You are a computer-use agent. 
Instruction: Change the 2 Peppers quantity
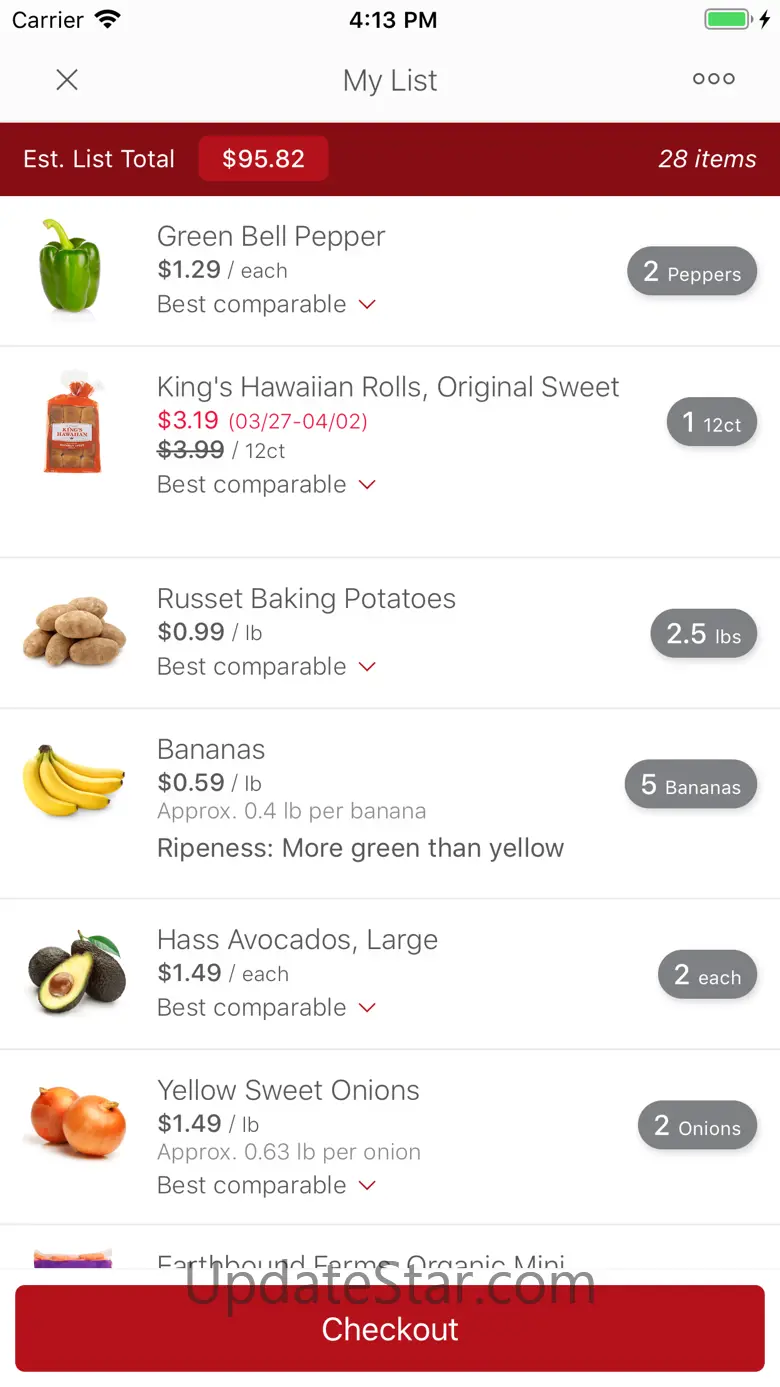coord(691,272)
